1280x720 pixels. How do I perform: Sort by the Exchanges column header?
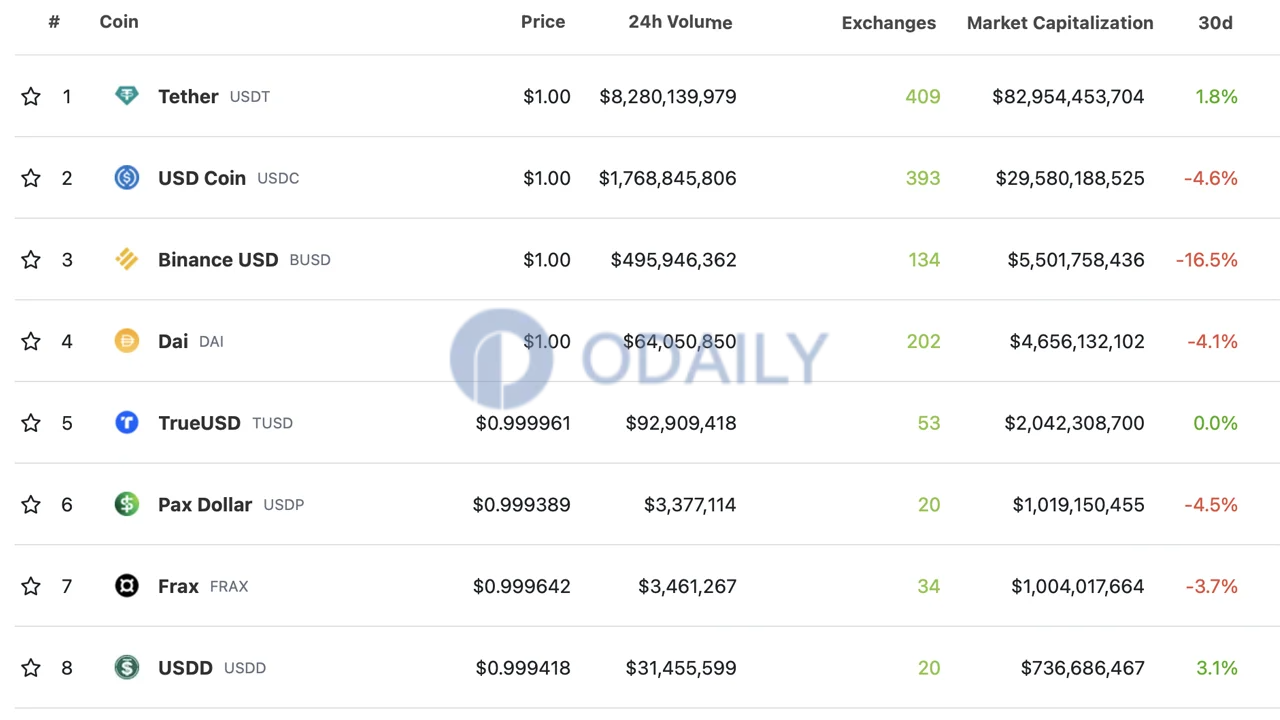point(889,22)
